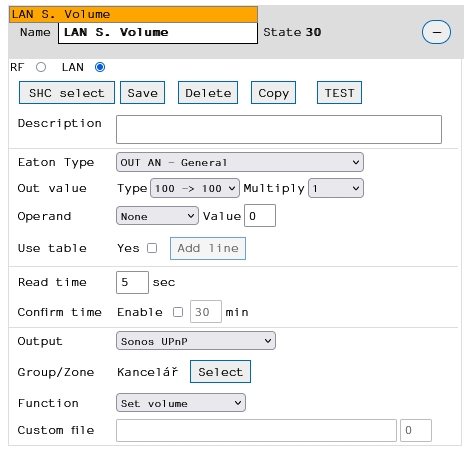The width and height of the screenshot is (469, 452).
Task: Select the LAN radio button
Action: click(100, 67)
